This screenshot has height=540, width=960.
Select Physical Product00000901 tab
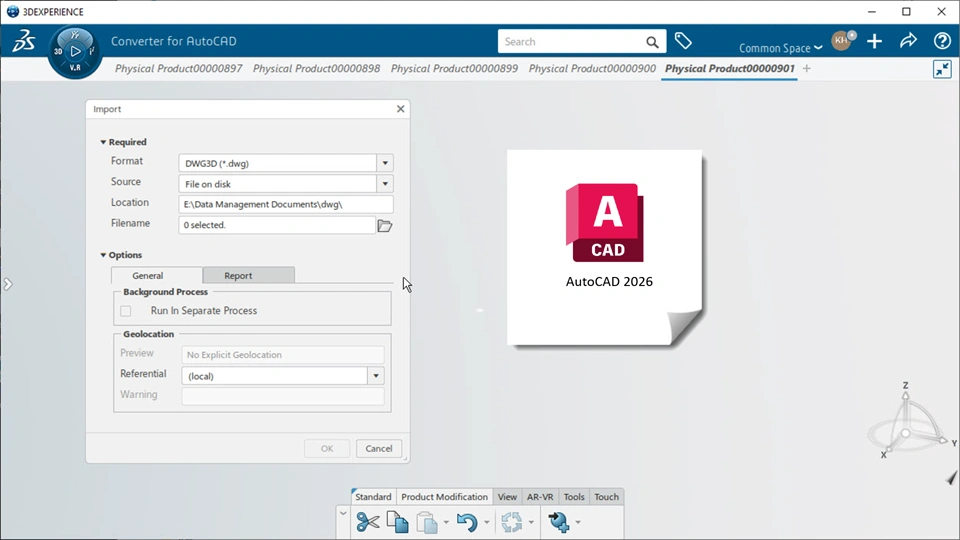pos(730,69)
